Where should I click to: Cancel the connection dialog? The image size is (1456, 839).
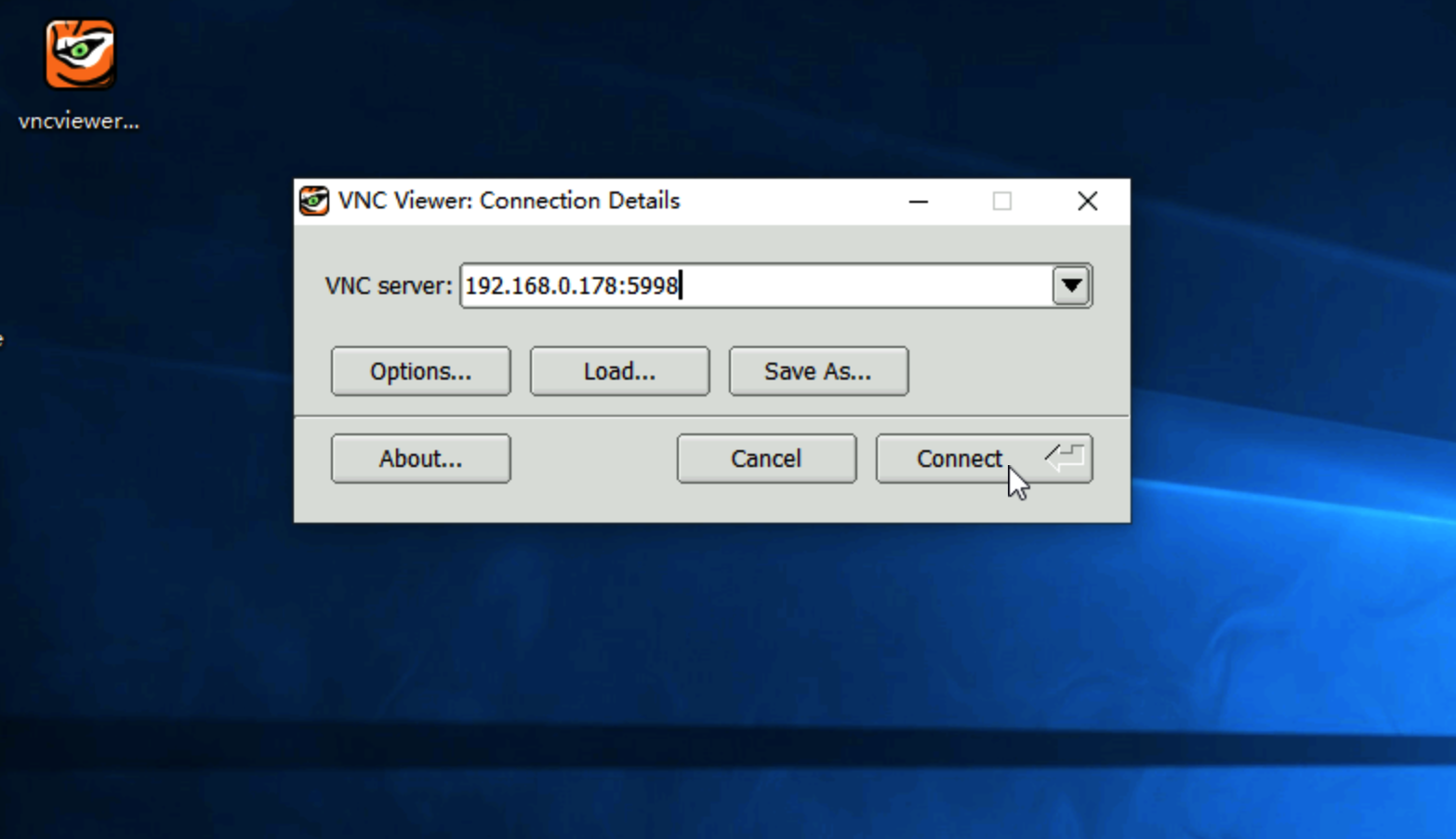pos(766,459)
